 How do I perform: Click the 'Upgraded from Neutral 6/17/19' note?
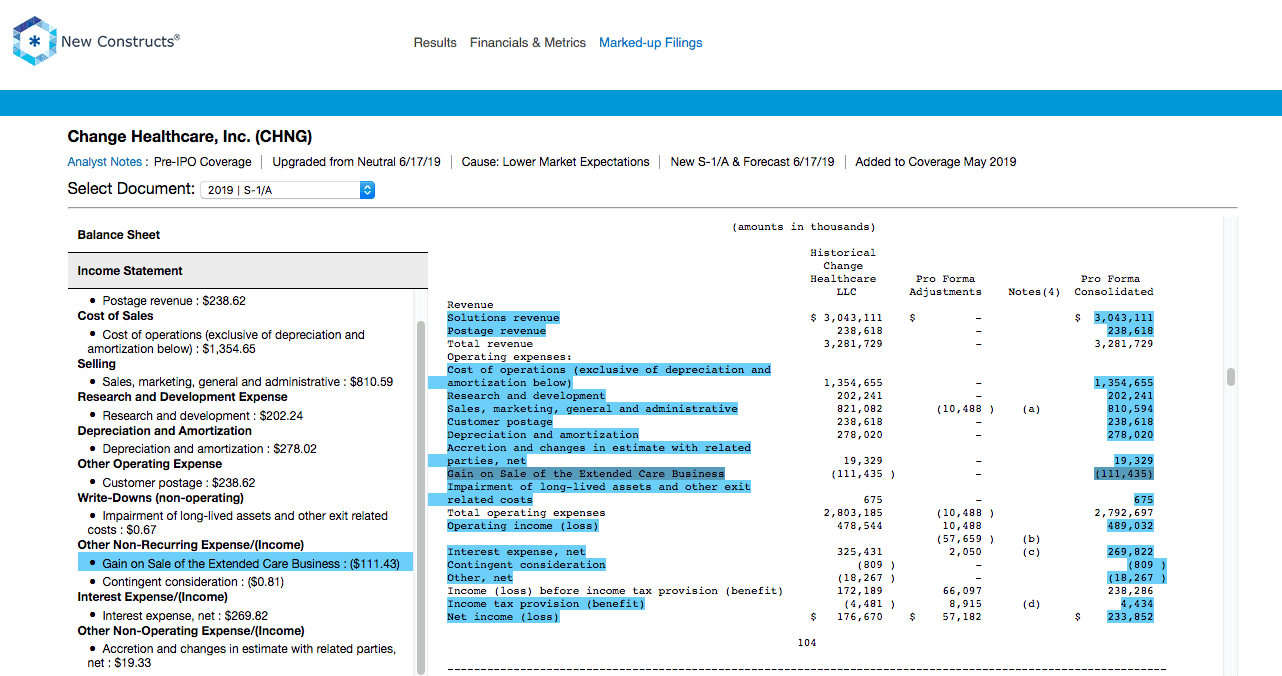coord(357,162)
